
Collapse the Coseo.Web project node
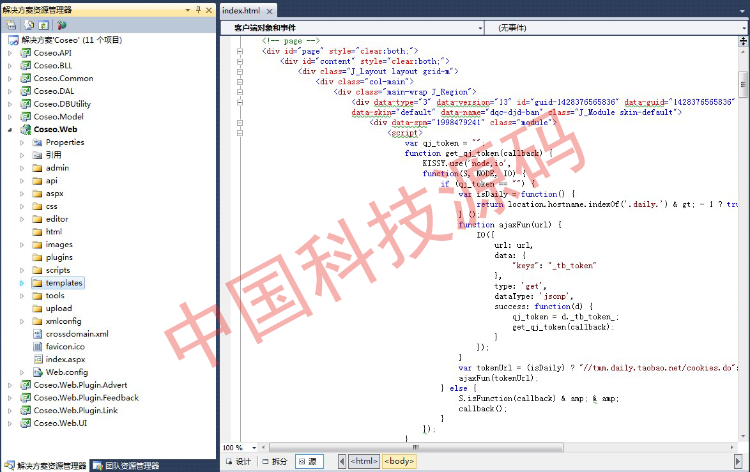point(10,130)
